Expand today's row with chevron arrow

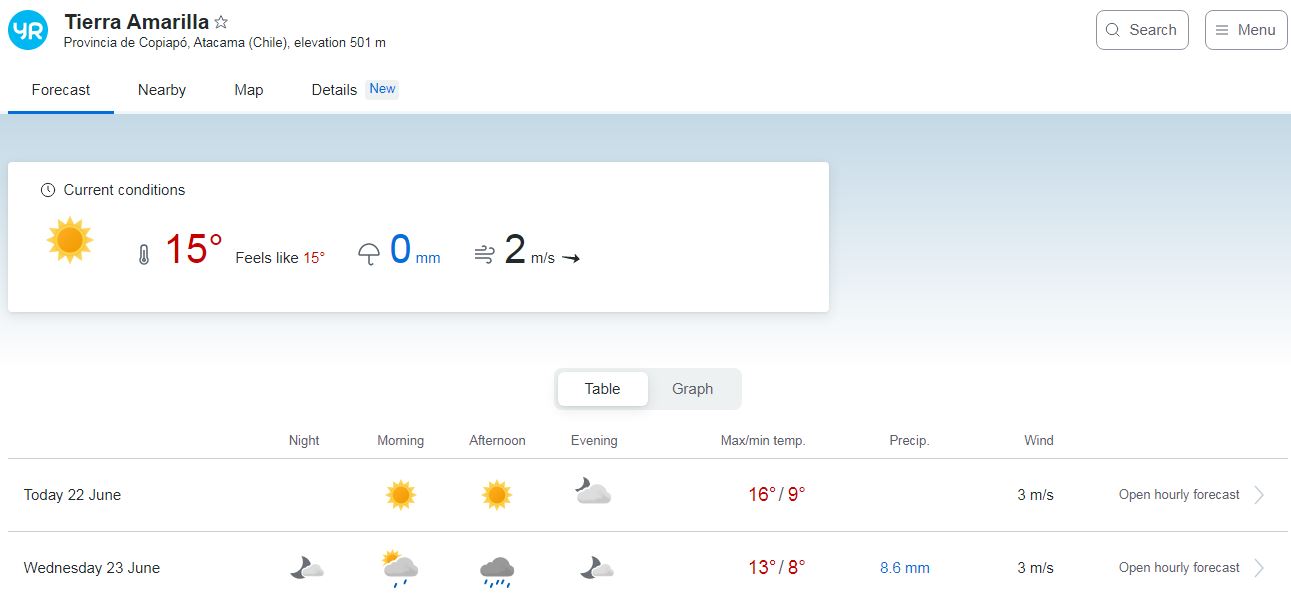pyautogui.click(x=1259, y=495)
